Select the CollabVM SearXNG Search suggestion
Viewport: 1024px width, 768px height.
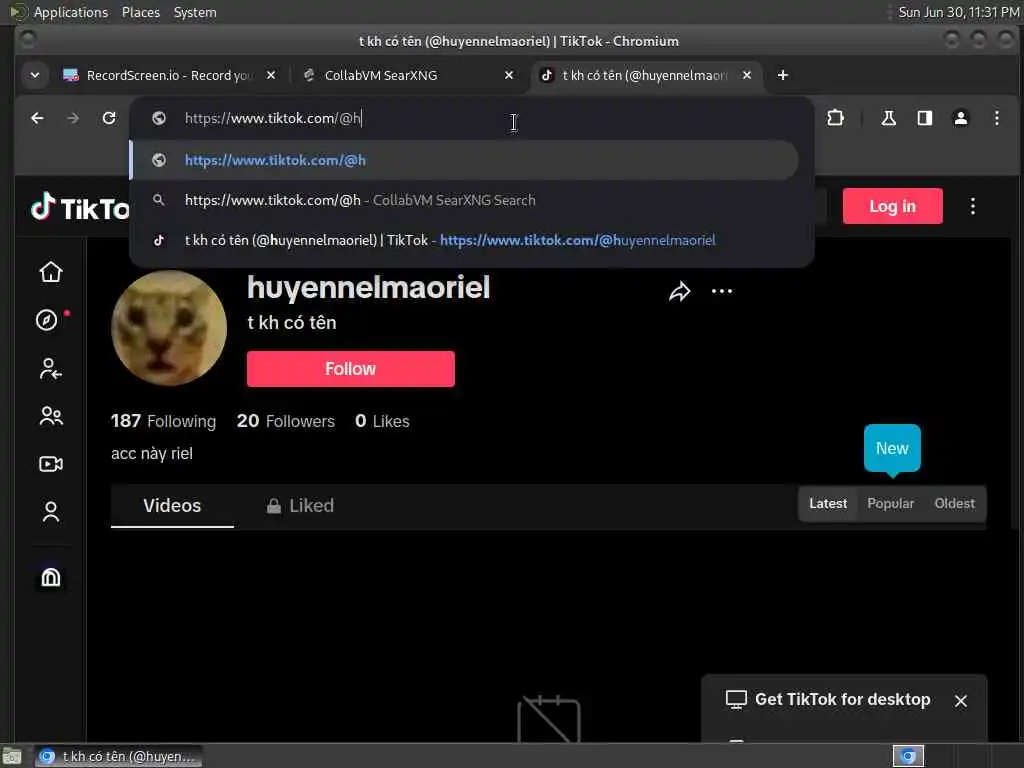click(464, 200)
